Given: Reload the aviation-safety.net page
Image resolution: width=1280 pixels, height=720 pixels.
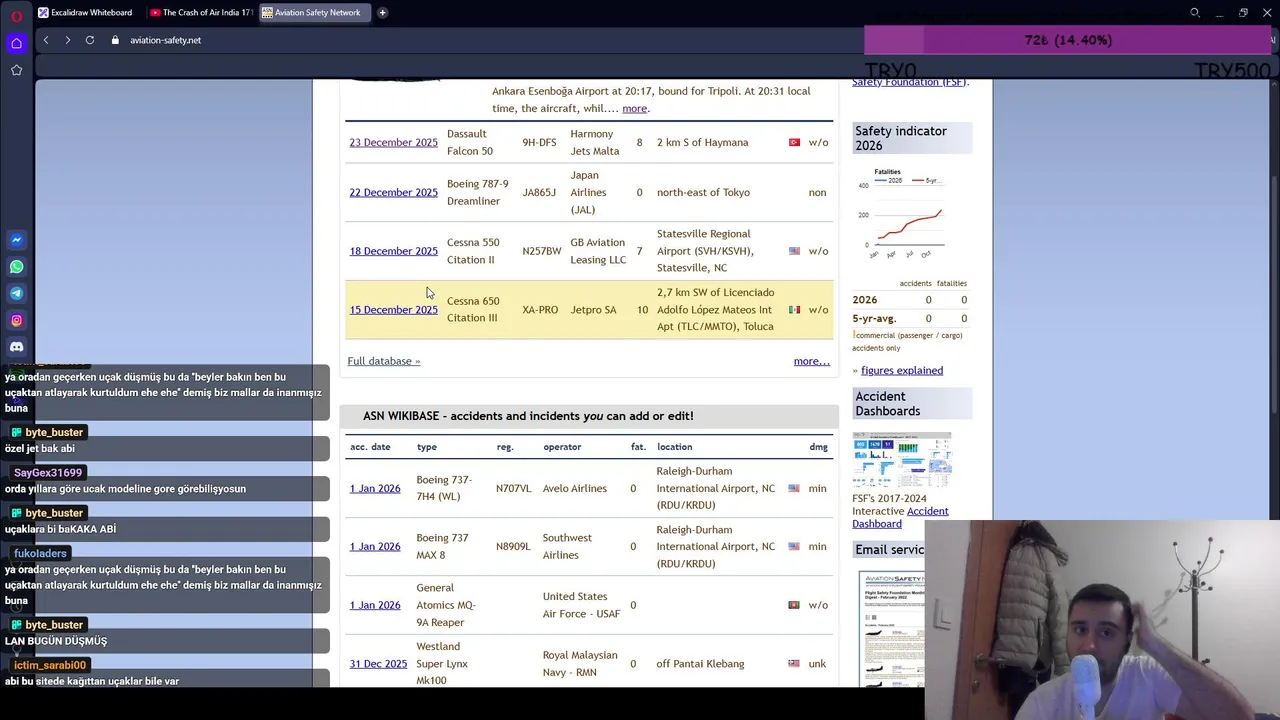Looking at the screenshot, I should (x=90, y=40).
